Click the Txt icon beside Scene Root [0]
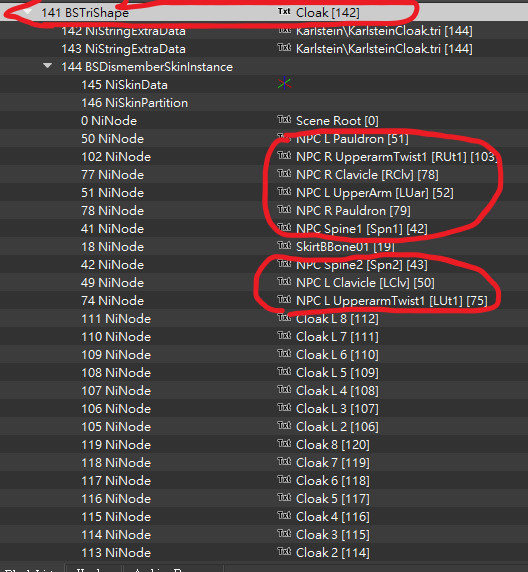The width and height of the screenshot is (528, 572). click(284, 119)
